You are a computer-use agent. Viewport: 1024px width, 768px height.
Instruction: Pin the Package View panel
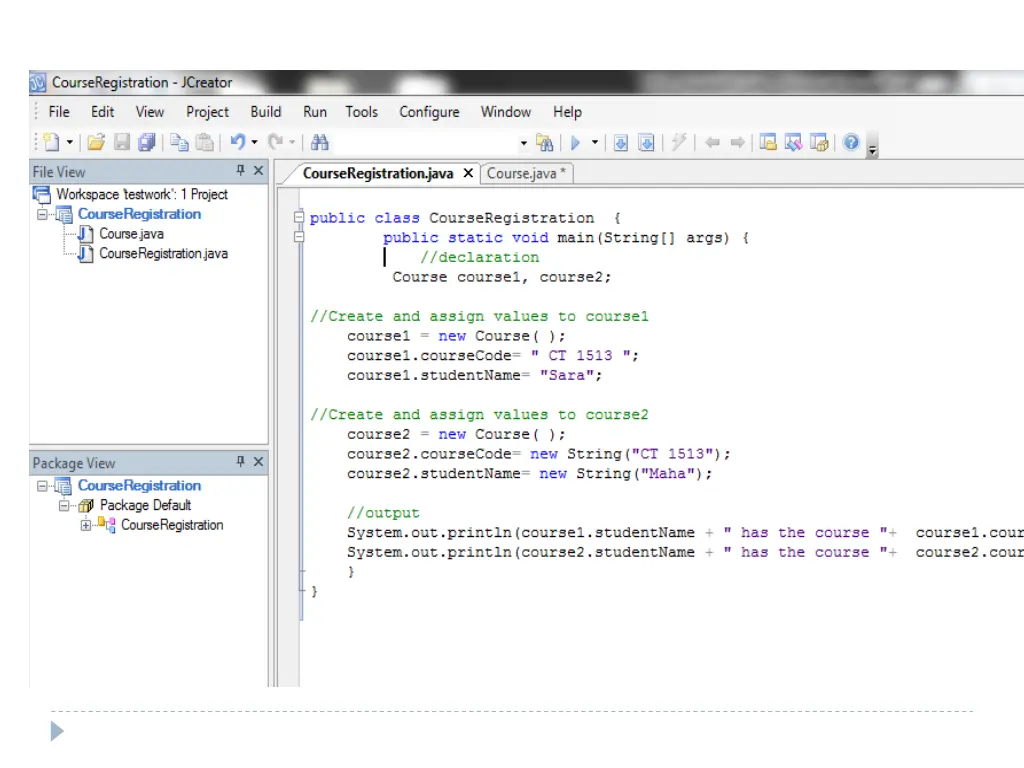(x=240, y=462)
